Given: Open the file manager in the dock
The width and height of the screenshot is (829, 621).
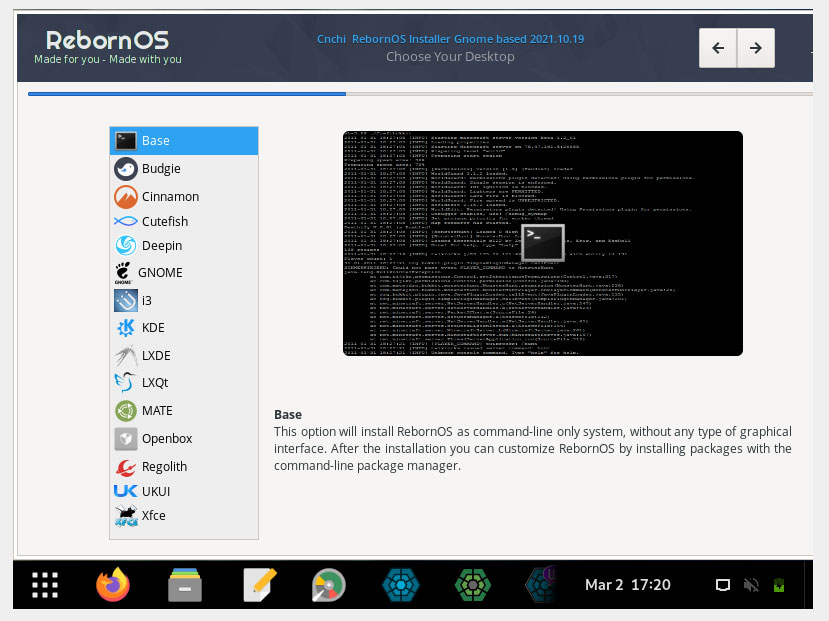Looking at the screenshot, I should [185, 585].
